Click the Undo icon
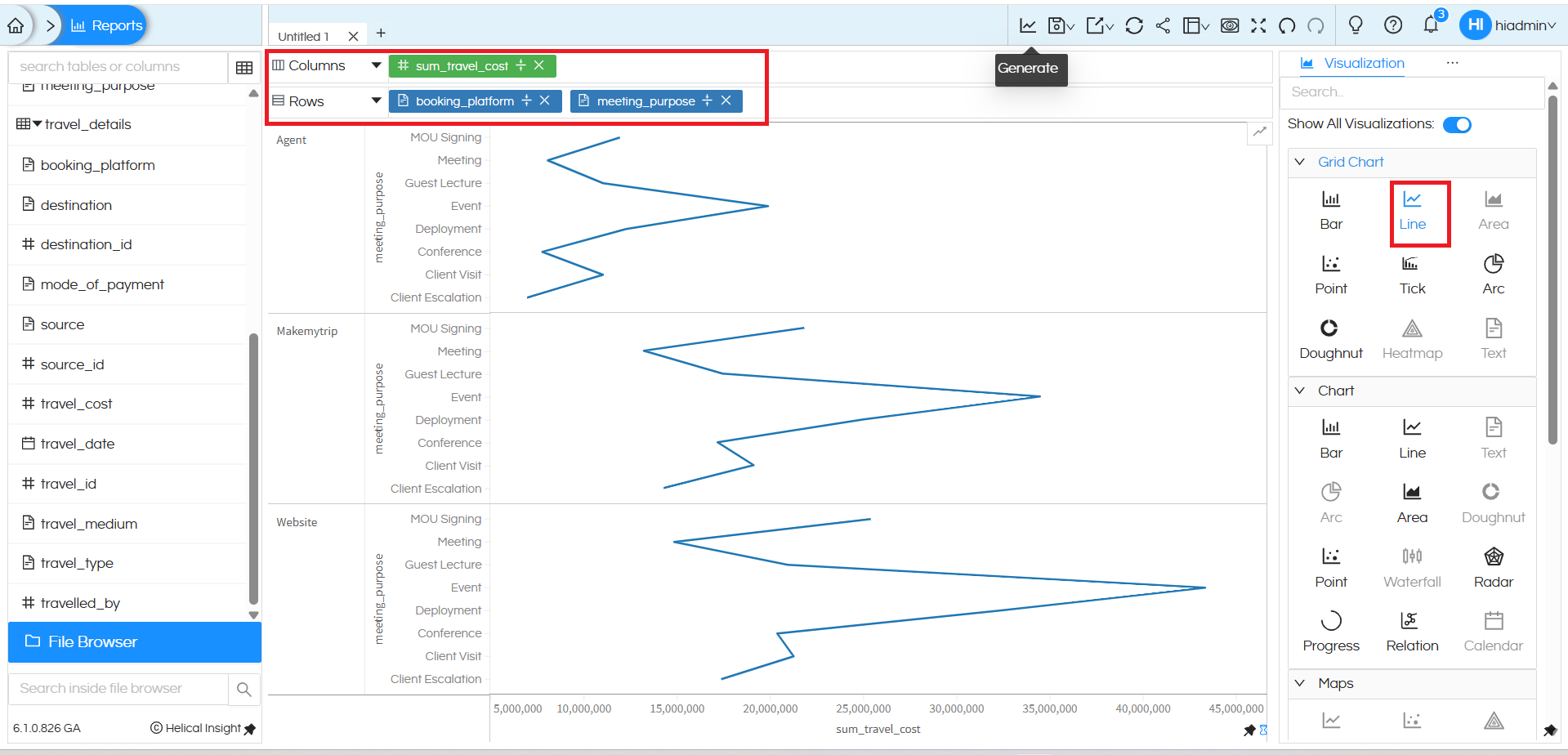 (x=1287, y=25)
